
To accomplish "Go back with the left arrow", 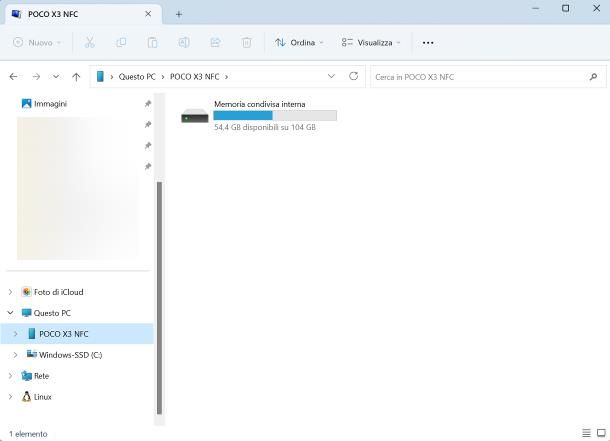I will tap(14, 77).
